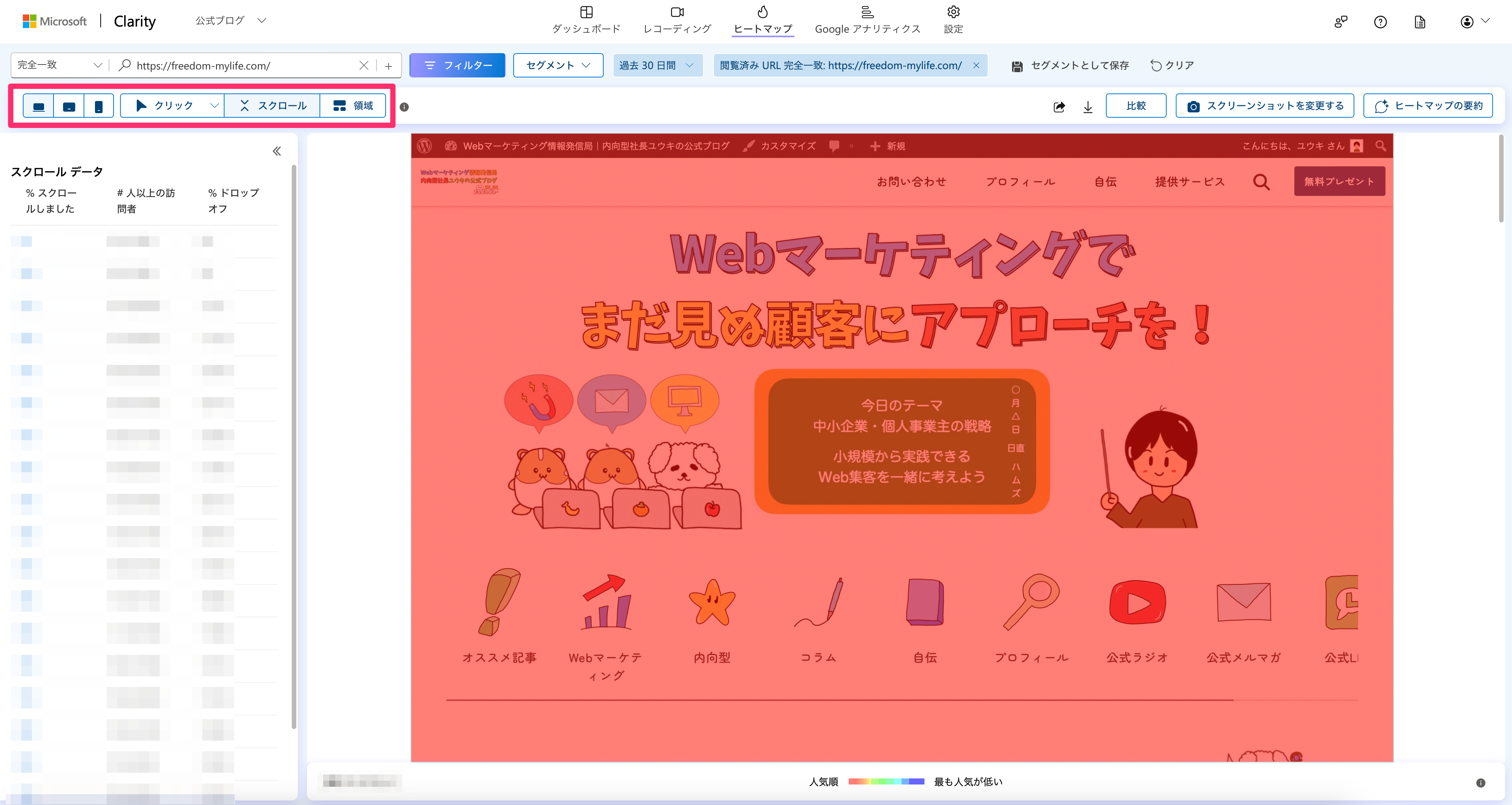Switch to the 領域 heatmap type
Viewport: 1512px width, 805px height.
353,106
